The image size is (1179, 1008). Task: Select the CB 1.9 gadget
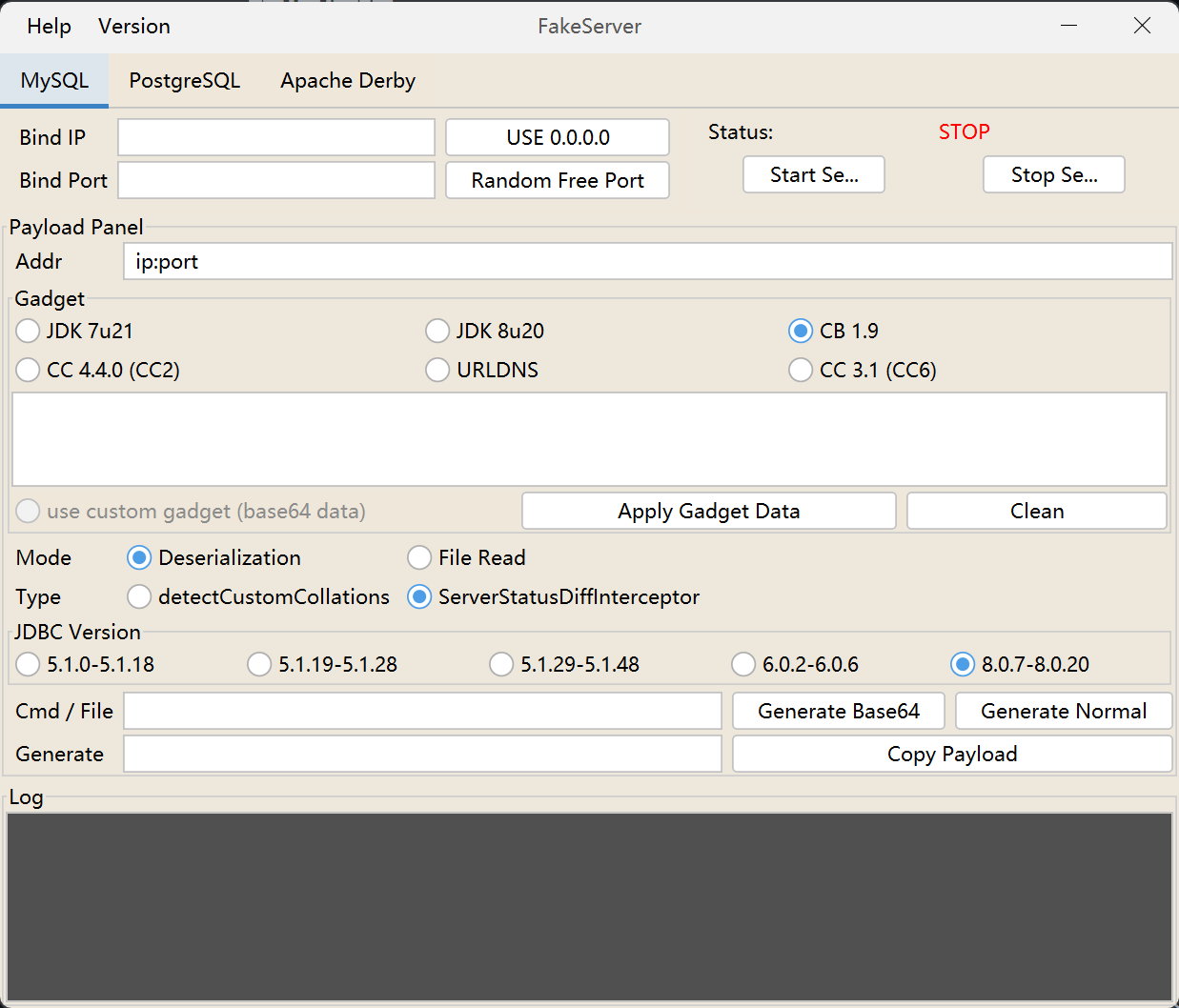click(834, 331)
